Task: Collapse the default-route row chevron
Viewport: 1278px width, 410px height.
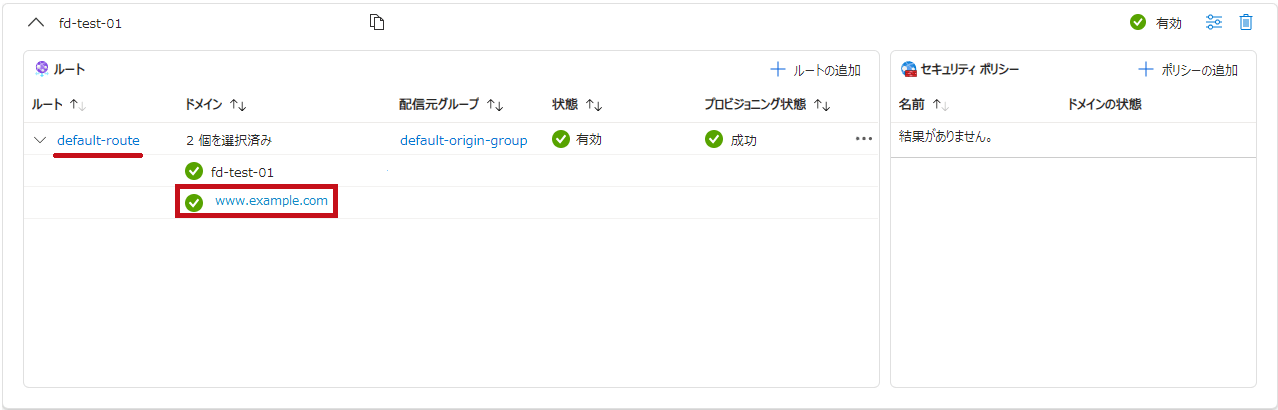Action: pyautogui.click(x=40, y=140)
